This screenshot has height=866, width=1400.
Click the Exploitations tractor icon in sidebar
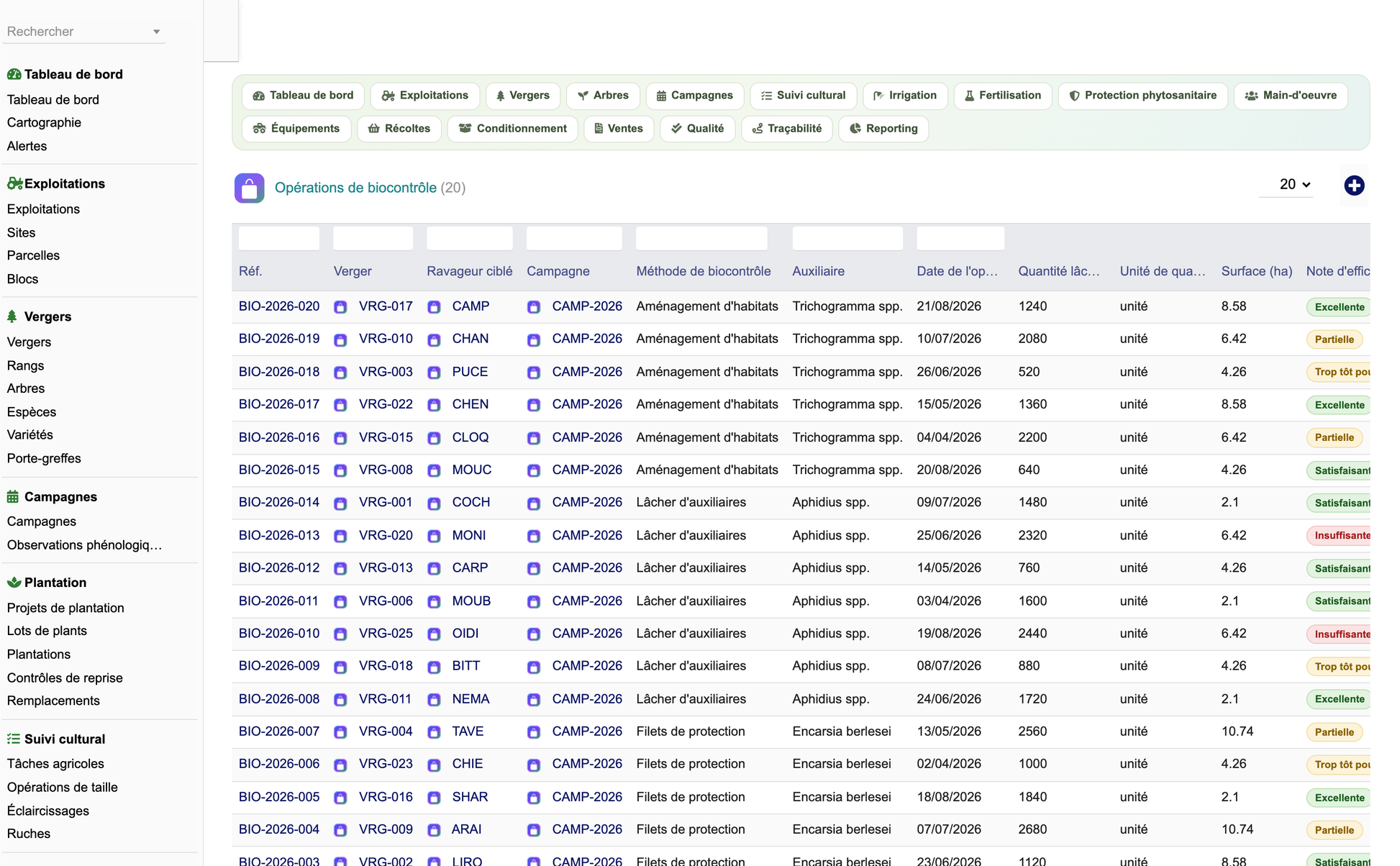click(14, 183)
